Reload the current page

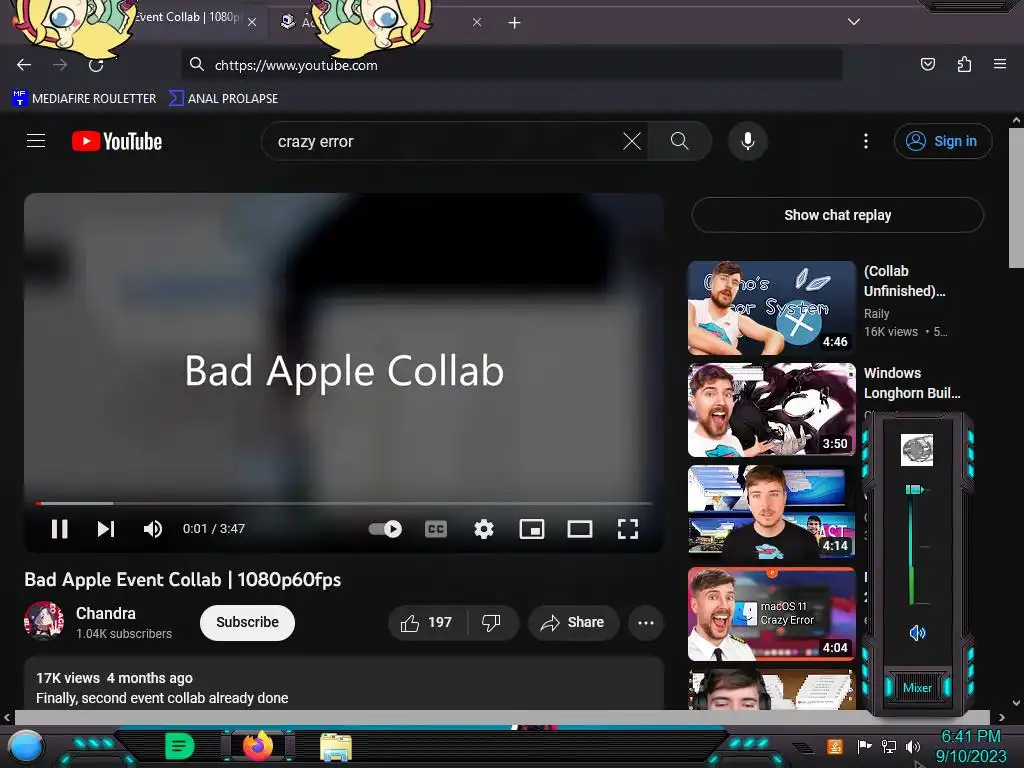[x=96, y=65]
